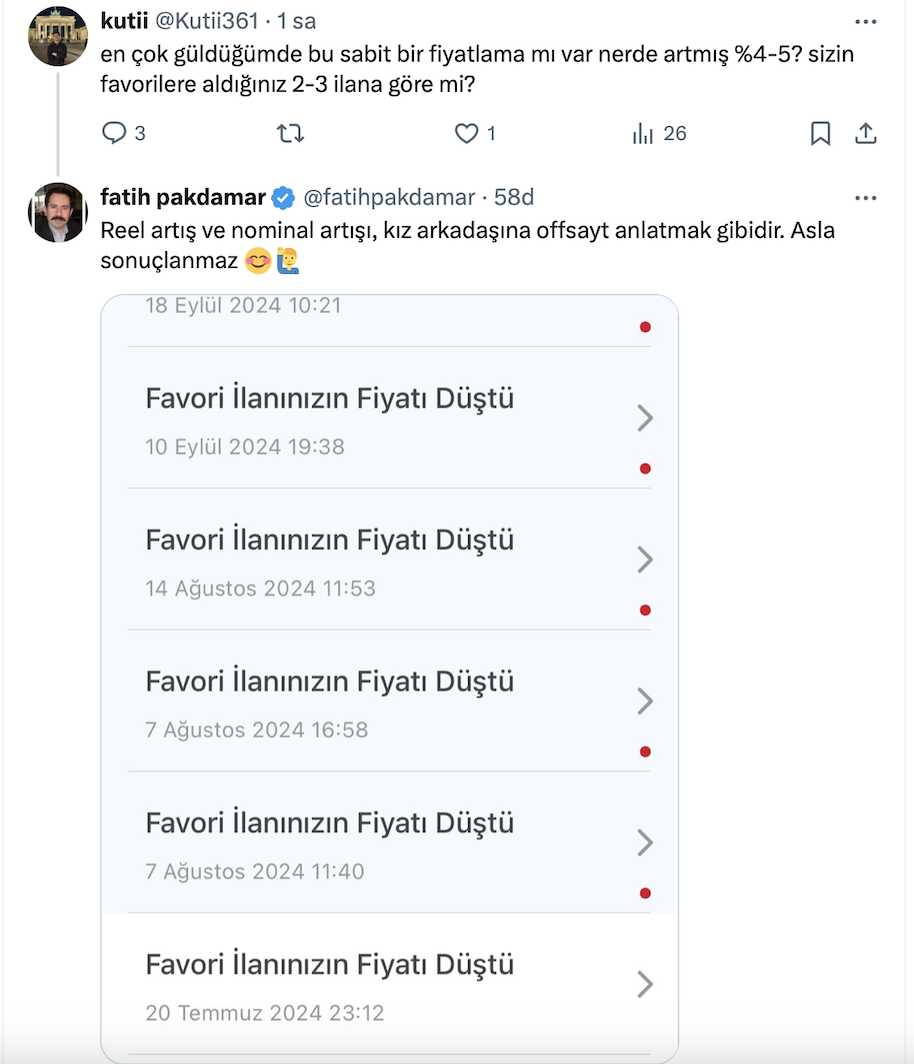
Task: Click the kutii display name
Action: point(125,21)
